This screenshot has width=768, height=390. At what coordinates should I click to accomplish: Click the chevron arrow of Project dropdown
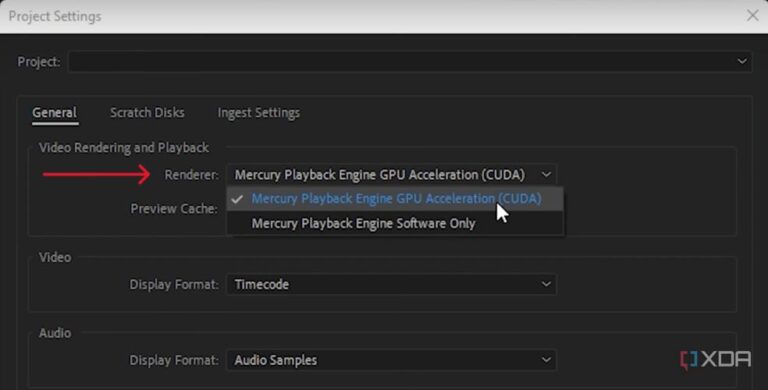[x=742, y=62]
